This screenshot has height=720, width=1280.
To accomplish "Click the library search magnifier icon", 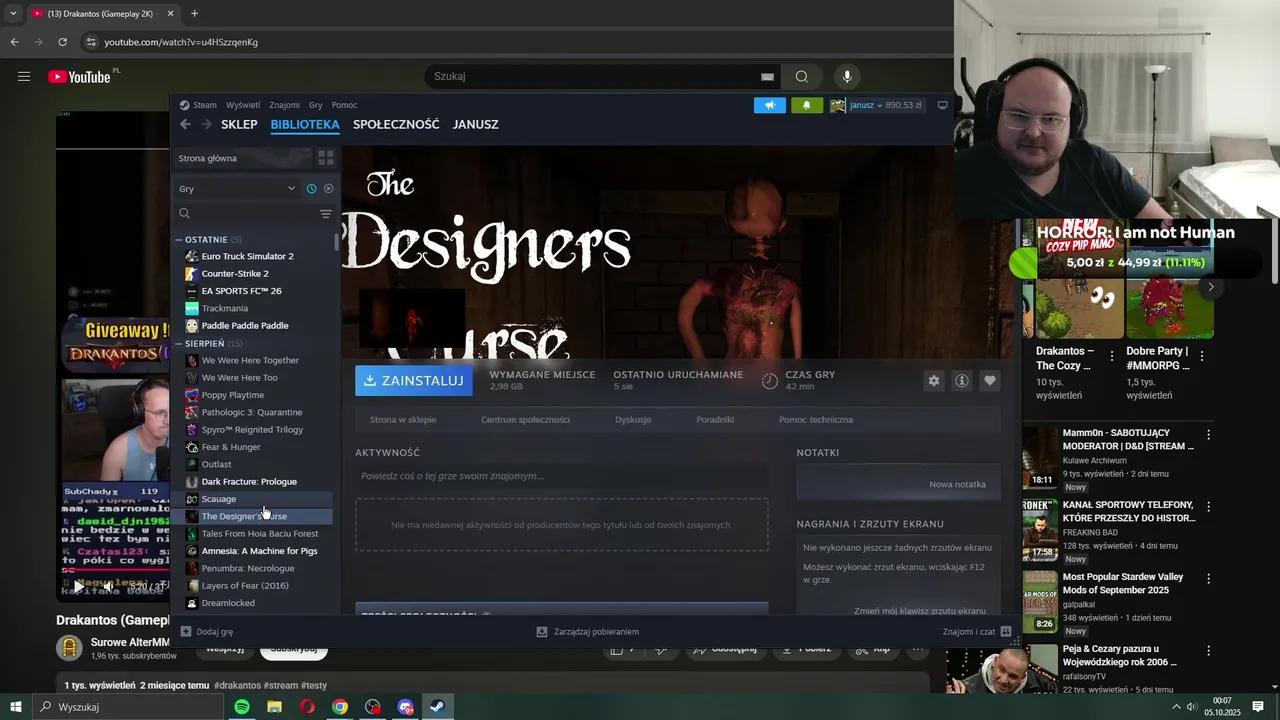I will 184,213.
